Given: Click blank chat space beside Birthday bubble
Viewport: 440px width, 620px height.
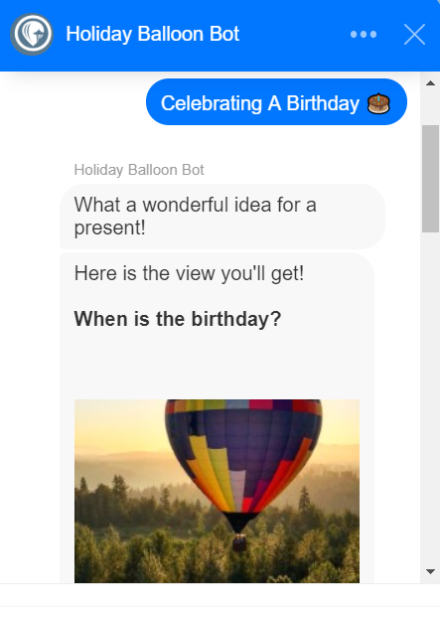Looking at the screenshot, I should tap(71, 102).
